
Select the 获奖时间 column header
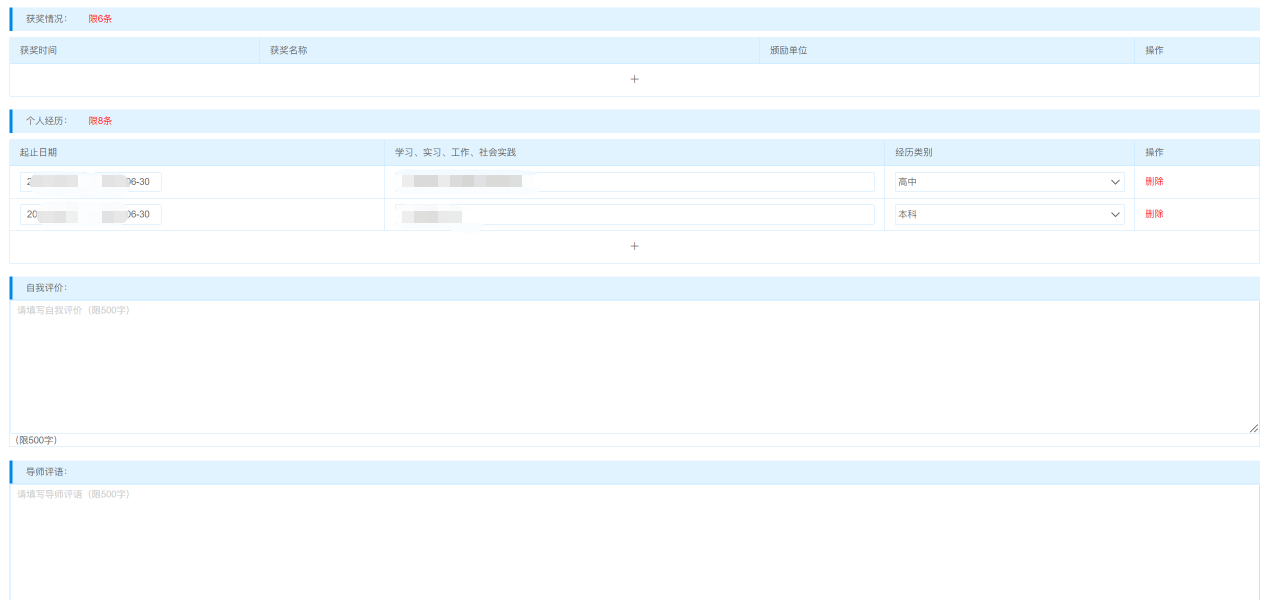(x=38, y=50)
